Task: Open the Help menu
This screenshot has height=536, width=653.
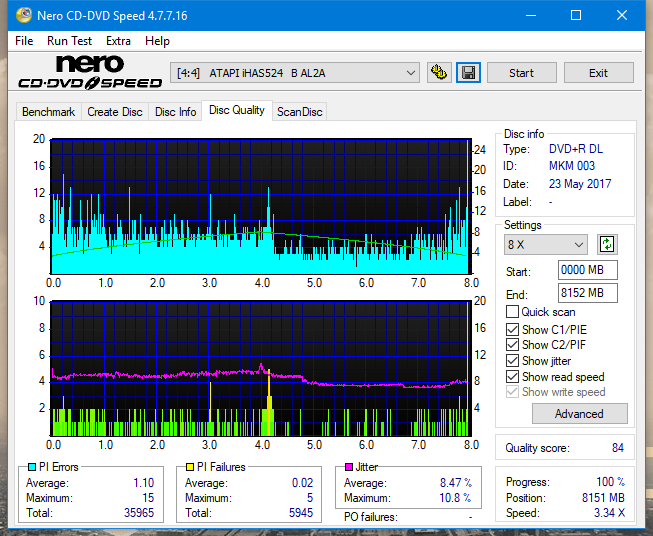Action: 157,41
